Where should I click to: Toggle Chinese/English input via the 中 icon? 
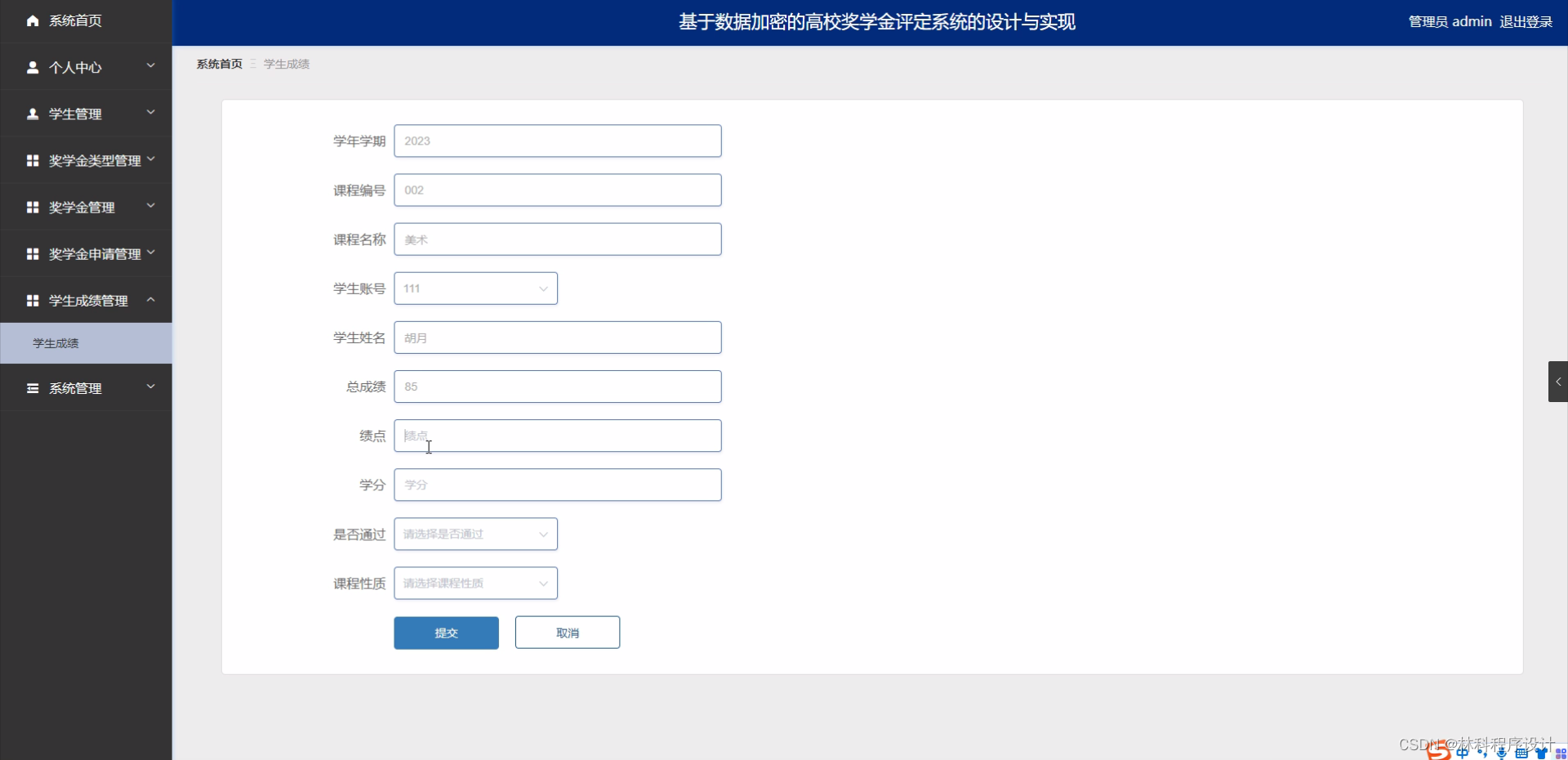(1462, 753)
